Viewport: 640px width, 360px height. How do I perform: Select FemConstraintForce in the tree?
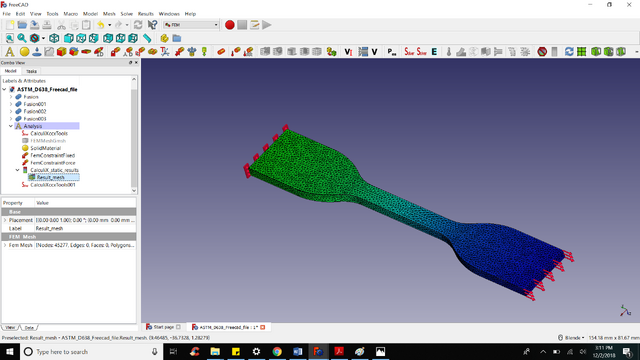point(53,162)
